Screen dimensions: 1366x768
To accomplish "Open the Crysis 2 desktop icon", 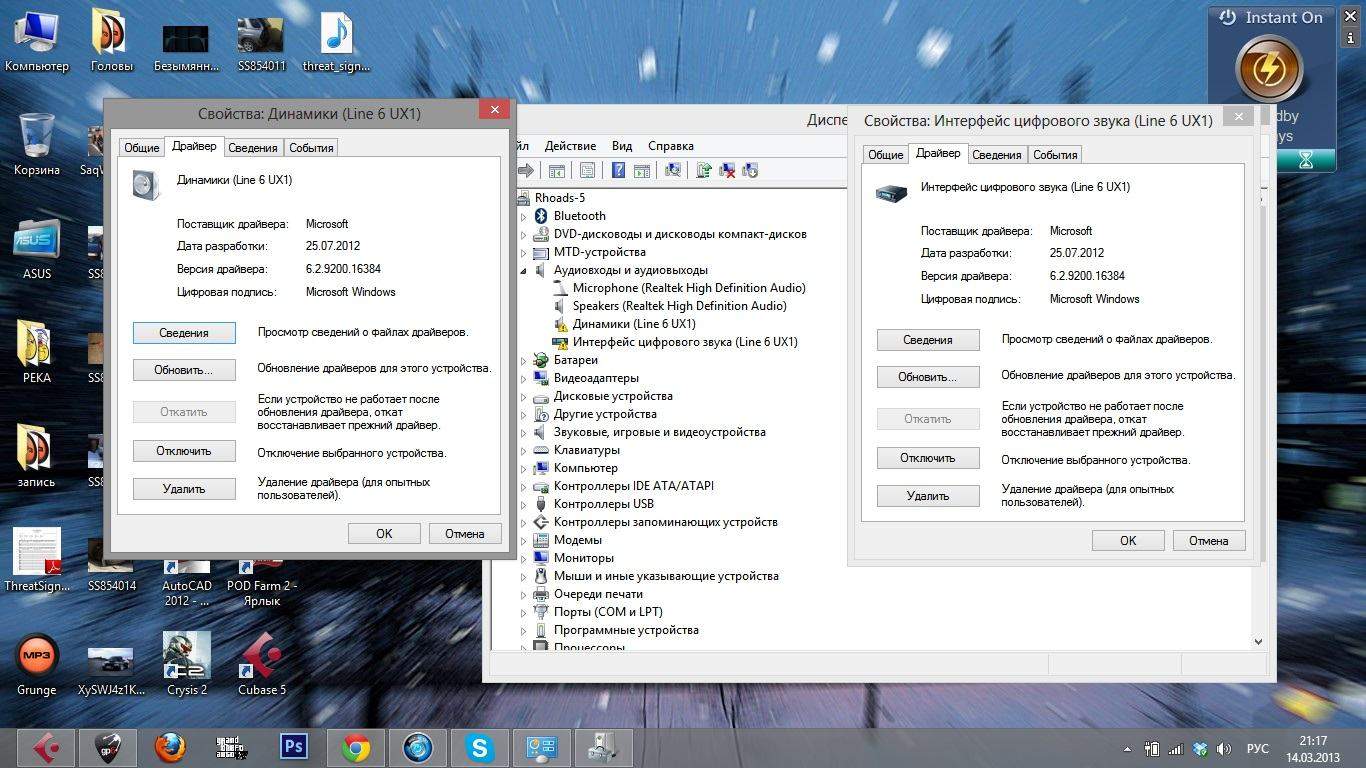I will click(187, 655).
